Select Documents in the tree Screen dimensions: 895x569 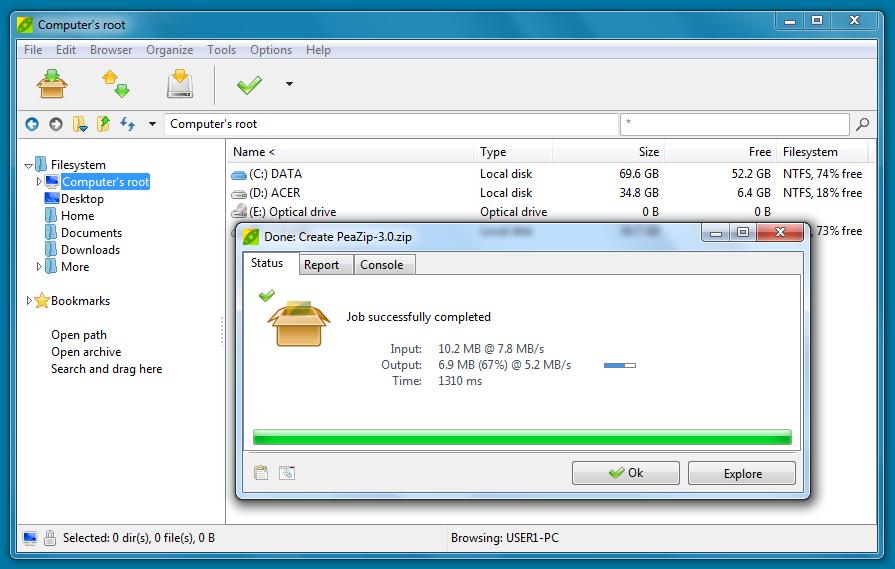tap(91, 233)
